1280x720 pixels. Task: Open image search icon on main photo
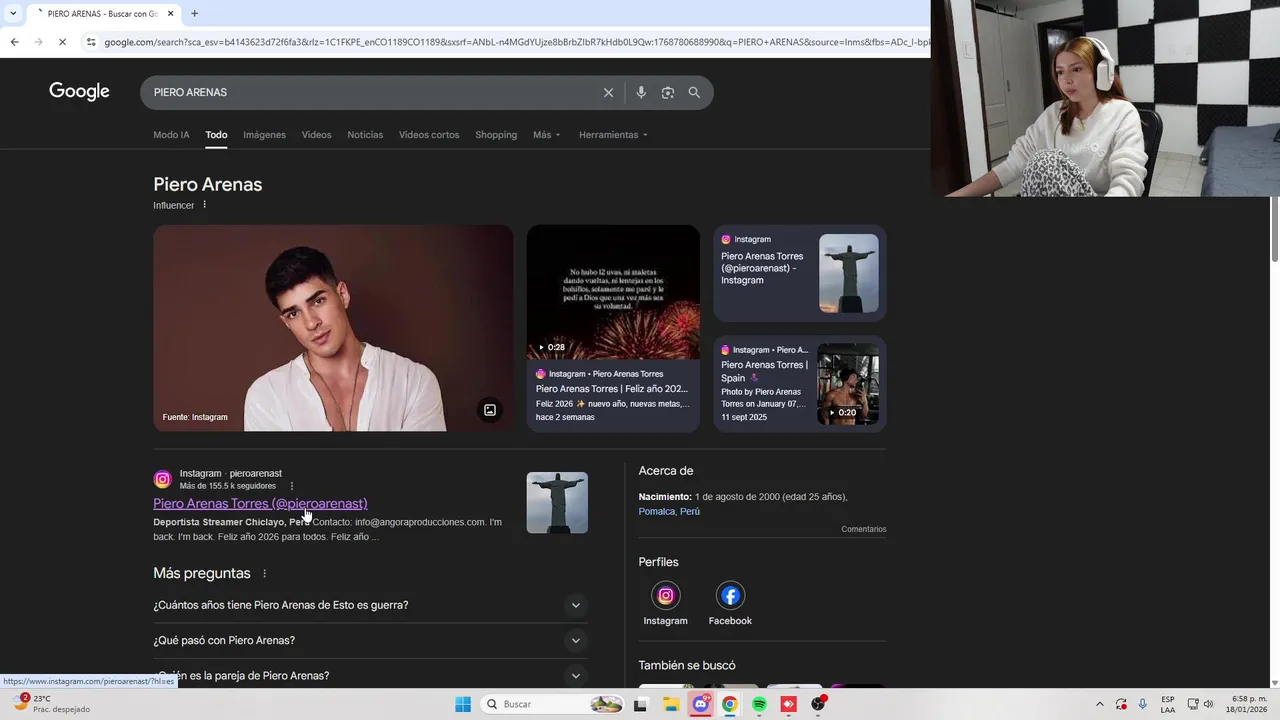click(x=490, y=409)
